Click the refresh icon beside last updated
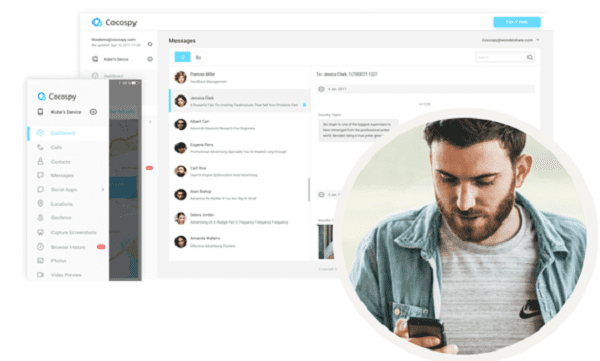Screen dimensions: 600x361 [150, 44]
